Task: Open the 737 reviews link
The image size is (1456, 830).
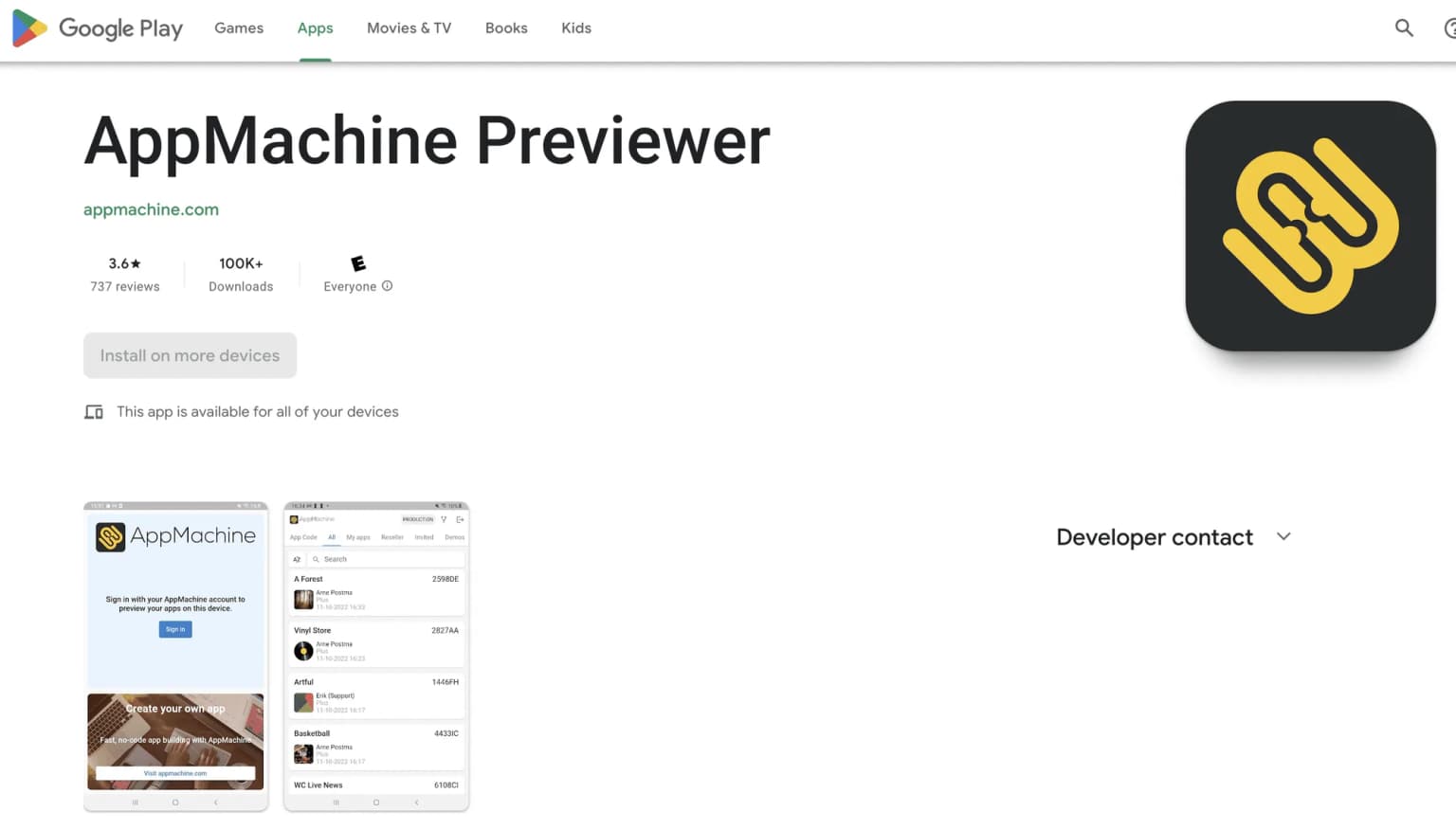Action: [124, 285]
